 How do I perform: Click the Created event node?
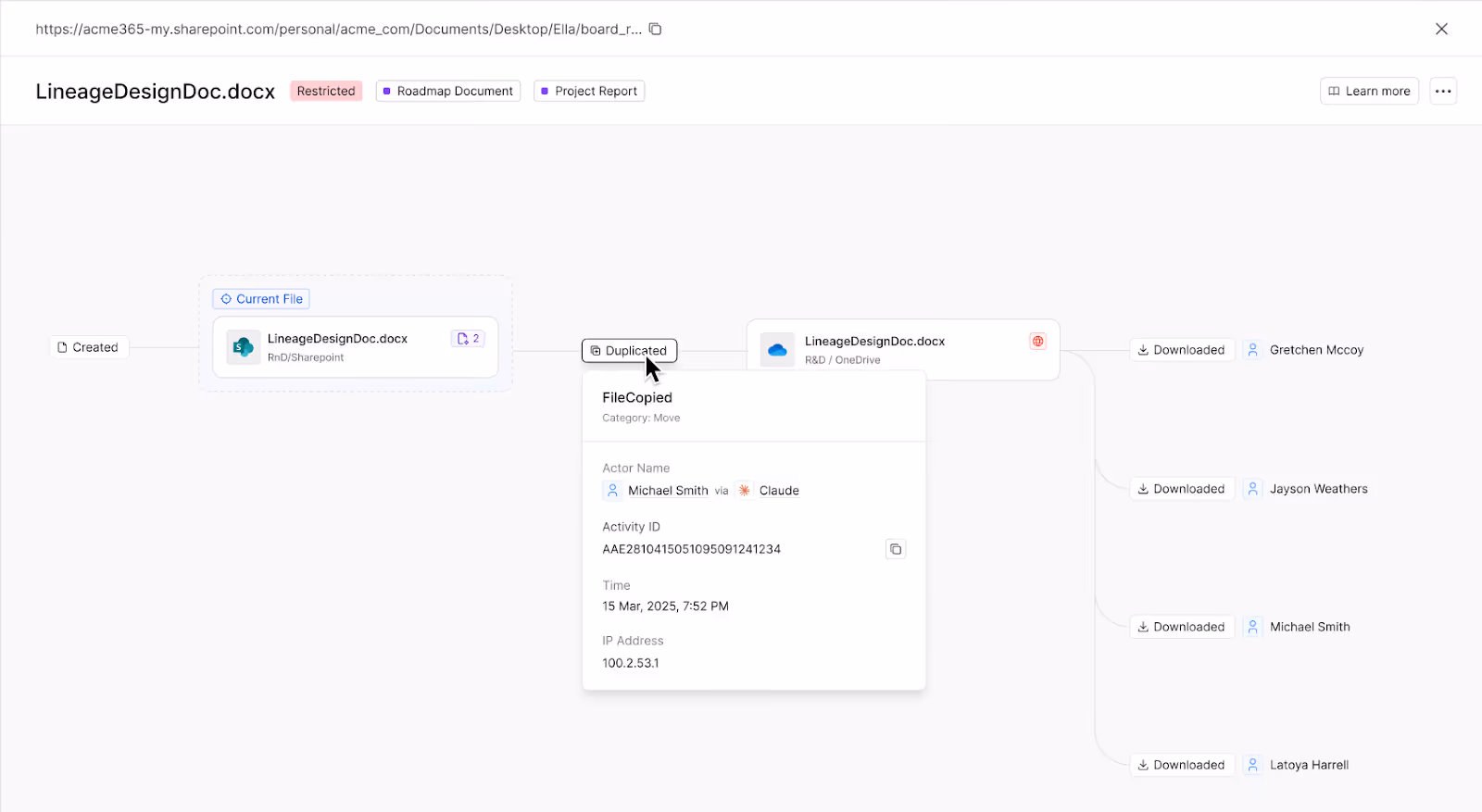(89, 347)
